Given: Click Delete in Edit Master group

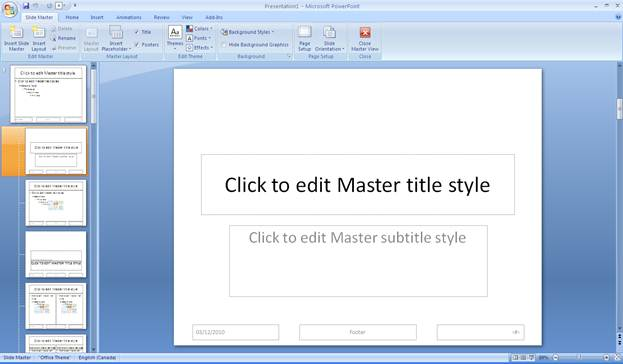Looking at the screenshot, I should (x=62, y=29).
